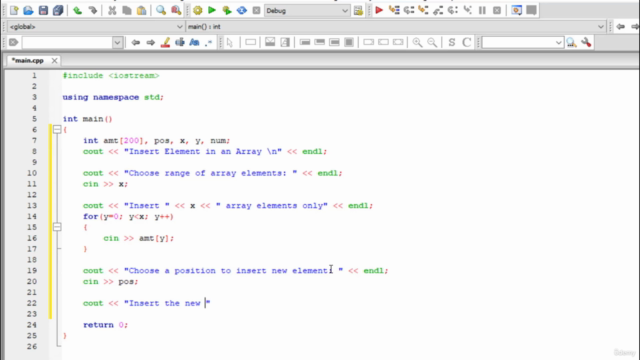Create a new file with the New icon

point(14,10)
